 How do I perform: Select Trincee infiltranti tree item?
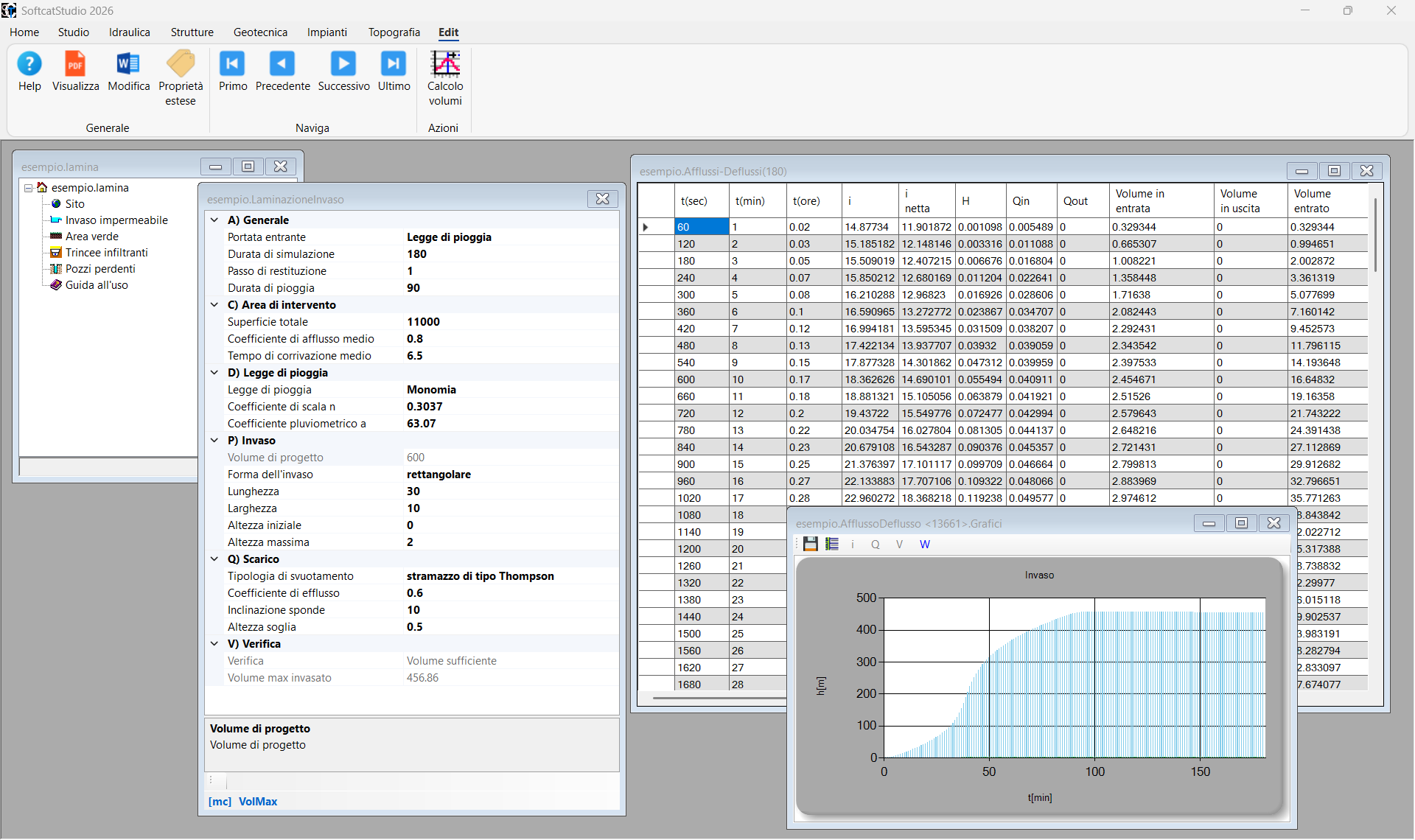(106, 253)
